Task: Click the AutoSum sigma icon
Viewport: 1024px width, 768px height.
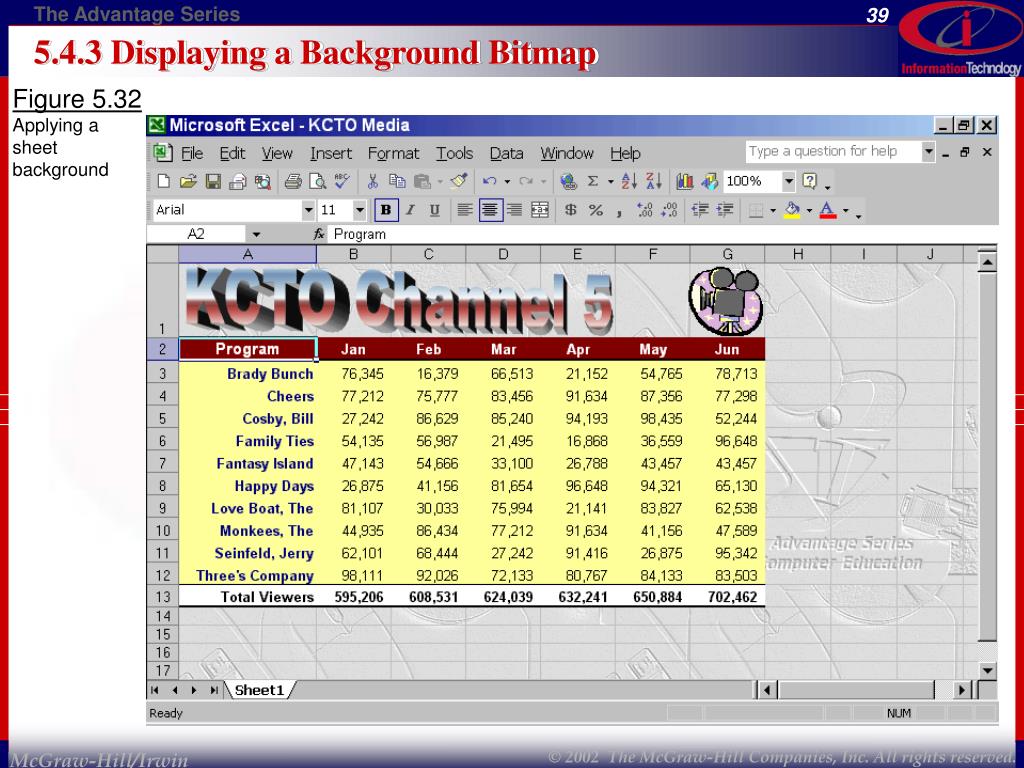Action: (x=593, y=182)
